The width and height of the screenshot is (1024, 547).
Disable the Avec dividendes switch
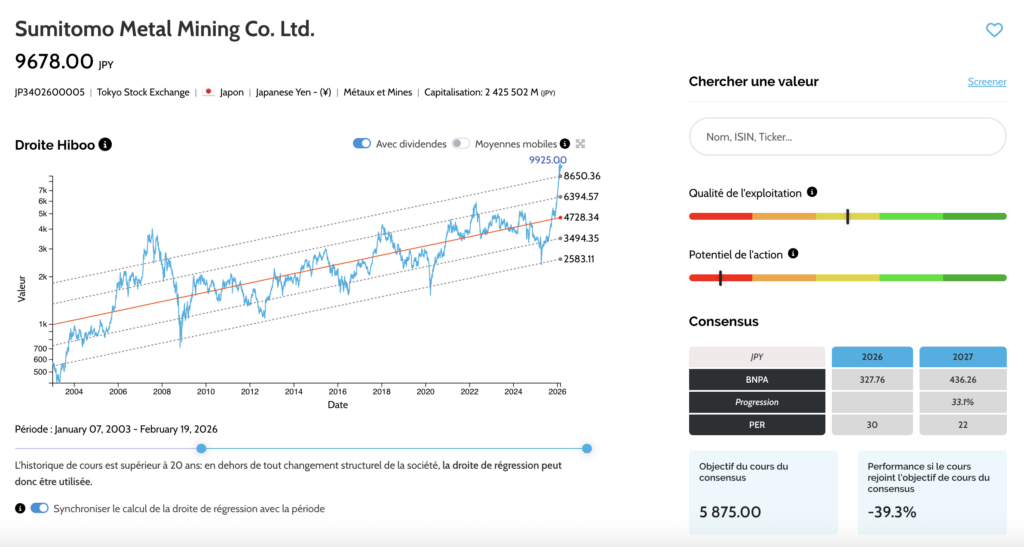tap(362, 144)
